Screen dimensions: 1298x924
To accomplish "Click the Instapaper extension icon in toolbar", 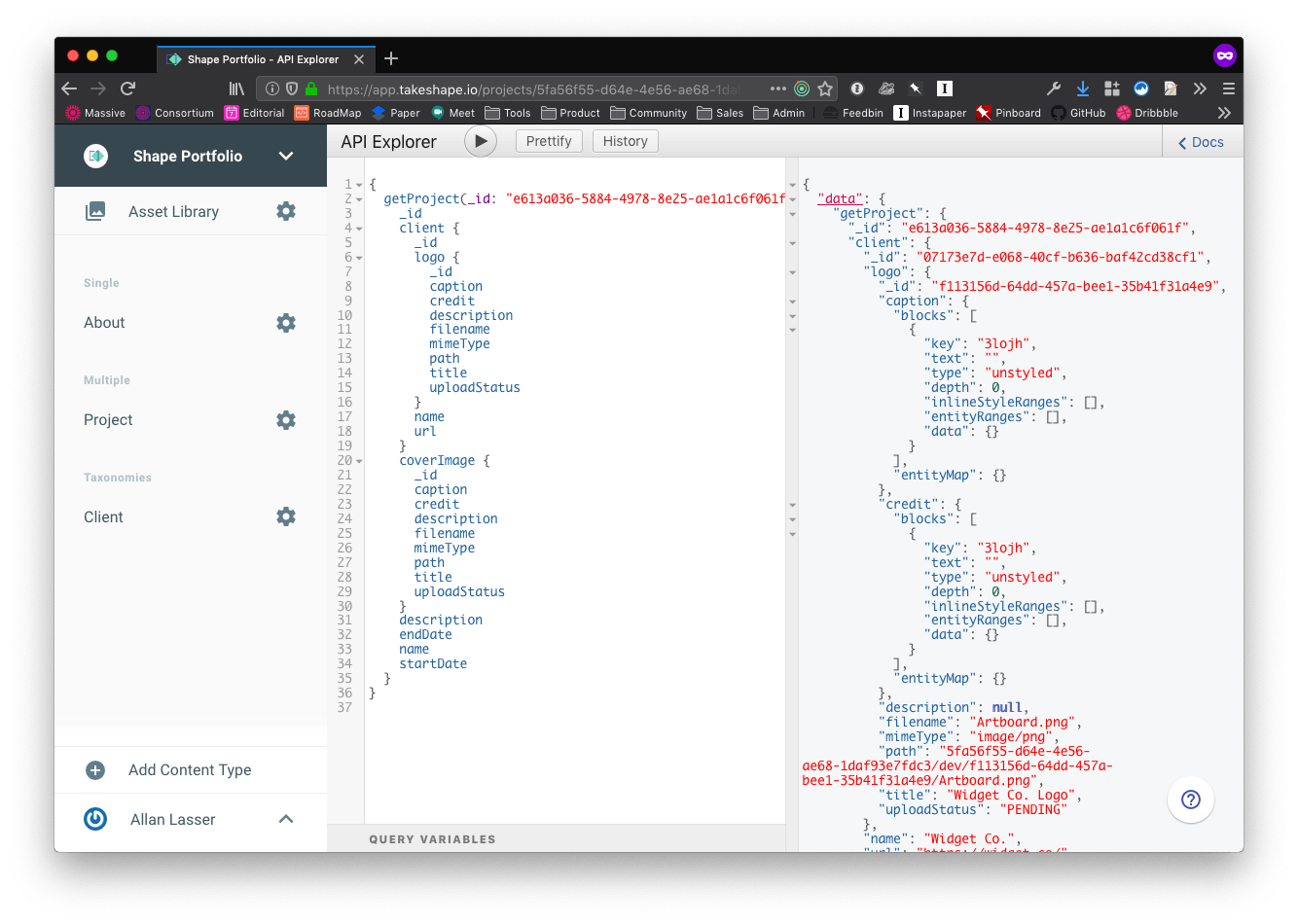I will pyautogui.click(x=944, y=89).
